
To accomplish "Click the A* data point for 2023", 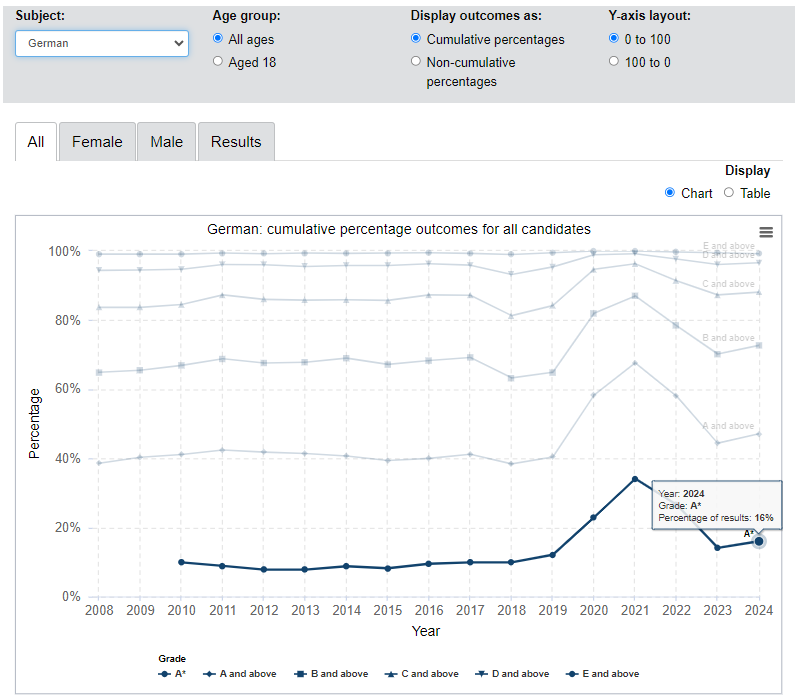I will (717, 548).
